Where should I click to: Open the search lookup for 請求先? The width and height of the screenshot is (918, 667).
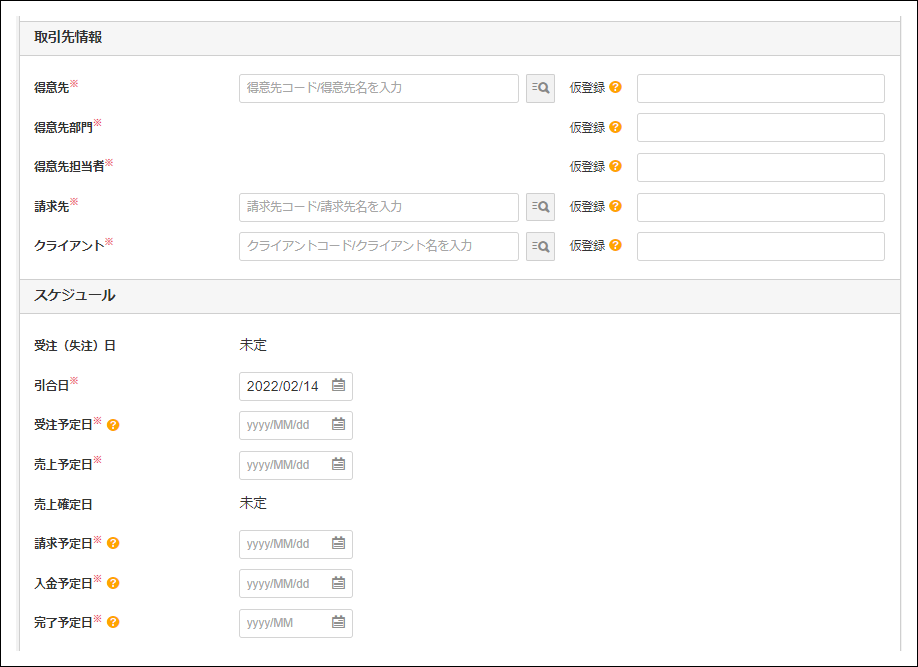(x=540, y=207)
